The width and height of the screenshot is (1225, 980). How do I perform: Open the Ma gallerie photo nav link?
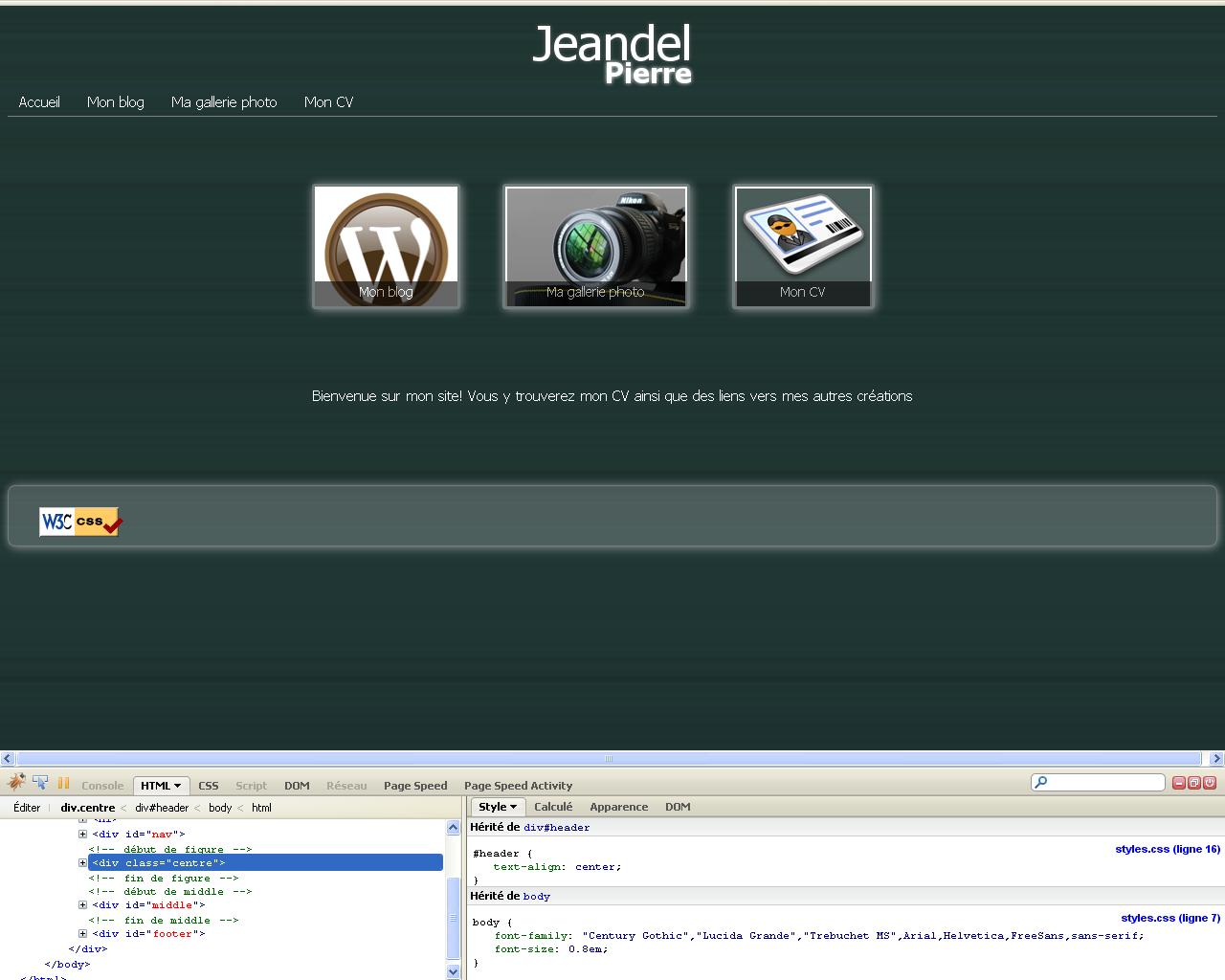pos(224,102)
